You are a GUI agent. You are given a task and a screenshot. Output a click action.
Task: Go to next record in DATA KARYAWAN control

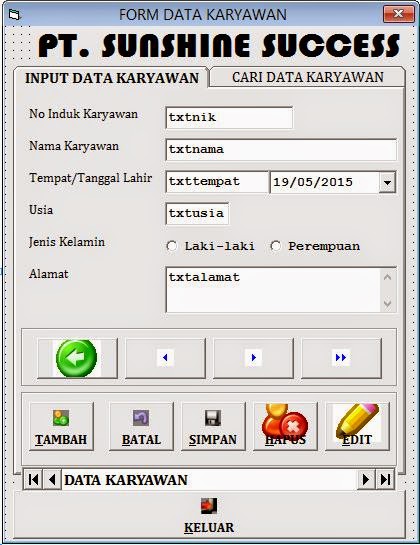click(x=366, y=480)
